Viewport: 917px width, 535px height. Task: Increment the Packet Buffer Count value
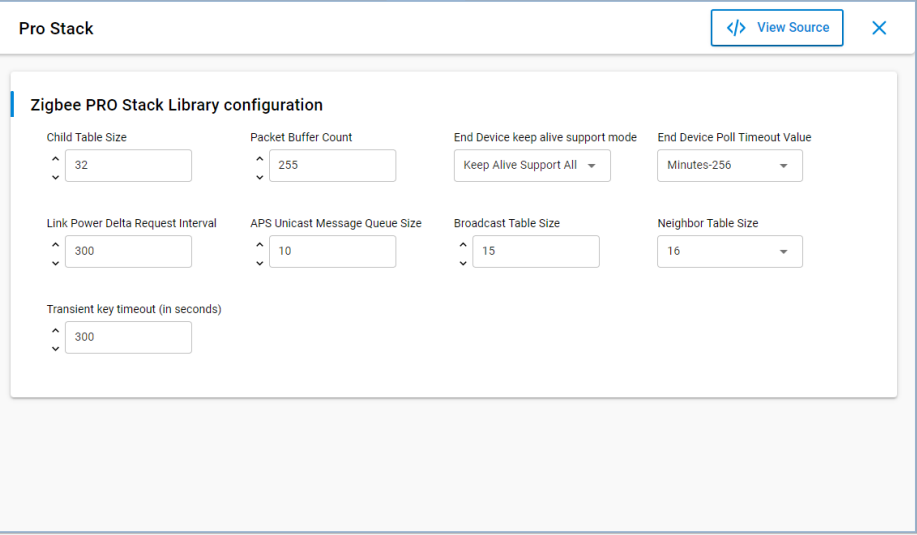[x=259, y=158]
